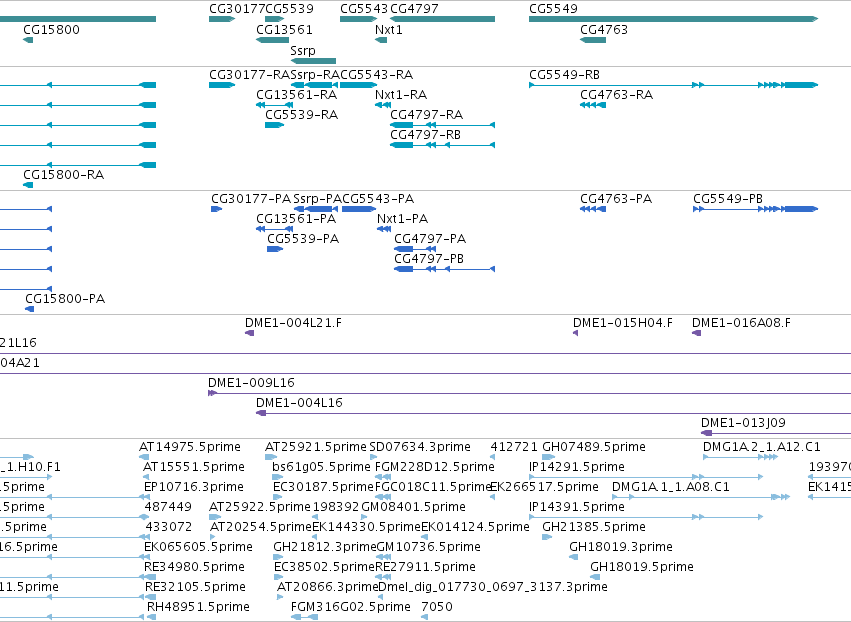Open the CG5549 gene label
851x622 pixels.
554,9
